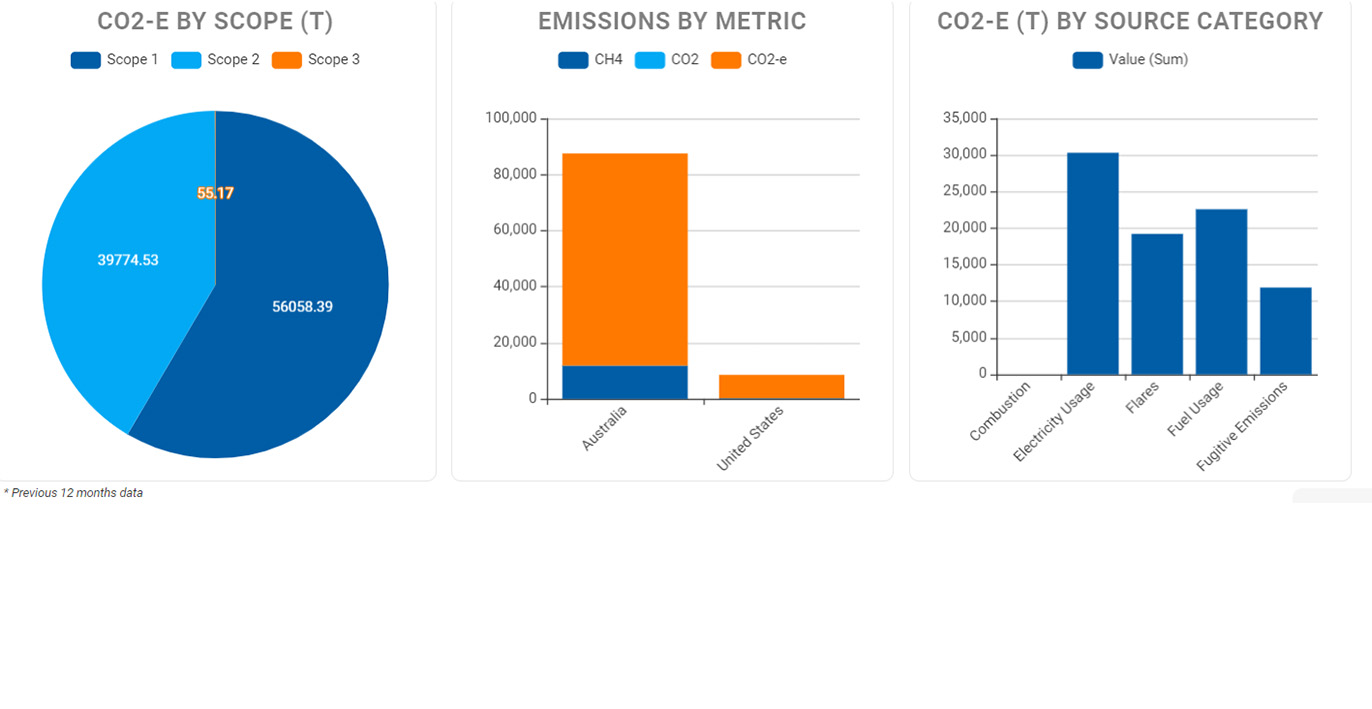This screenshot has width=1372, height=709.
Task: Click the Scope 3 legend label
Action: point(334,60)
